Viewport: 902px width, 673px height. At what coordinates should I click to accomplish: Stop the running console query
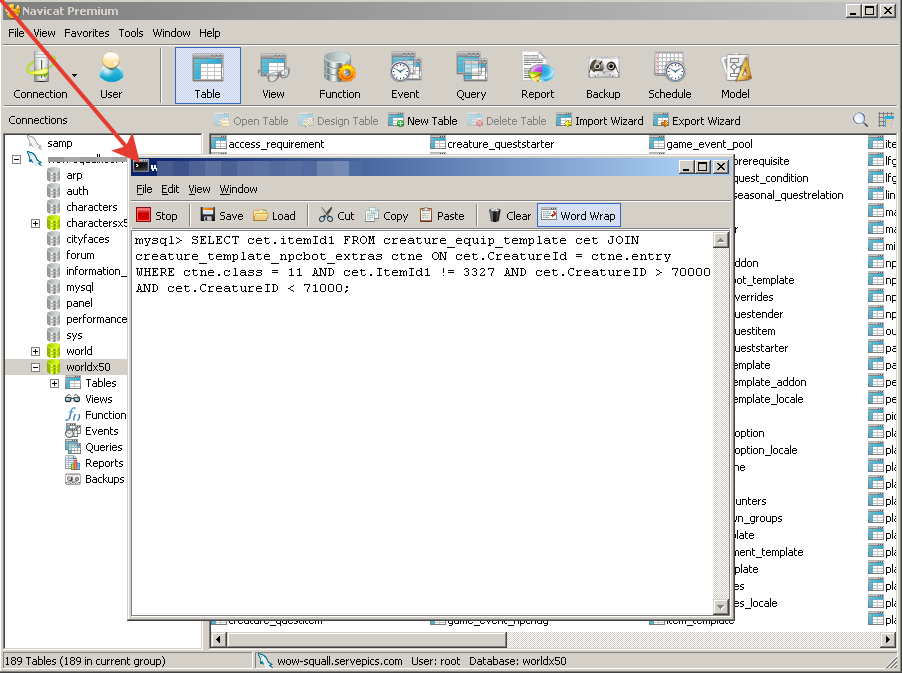pyautogui.click(x=157, y=216)
